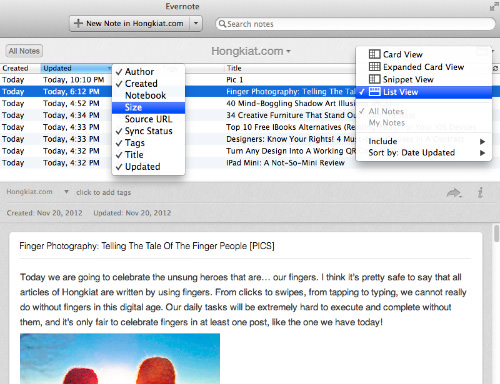The height and width of the screenshot is (384, 500).
Task: Click the note editor scrollbar thumb
Action: (496, 233)
